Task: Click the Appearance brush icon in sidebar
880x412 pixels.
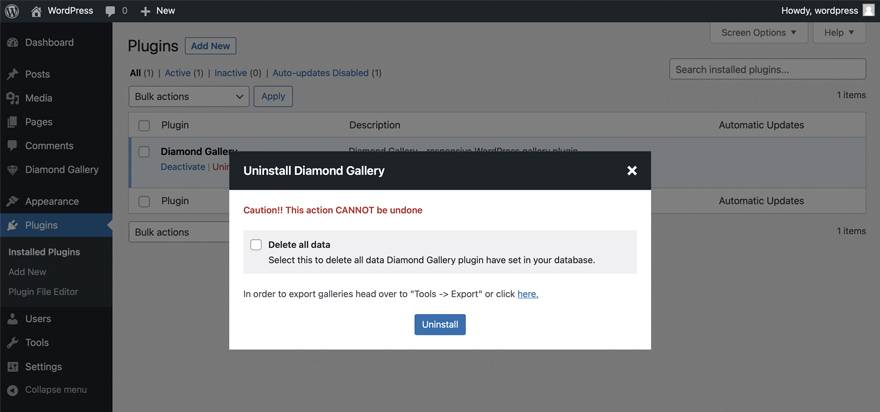Action: tap(12, 202)
